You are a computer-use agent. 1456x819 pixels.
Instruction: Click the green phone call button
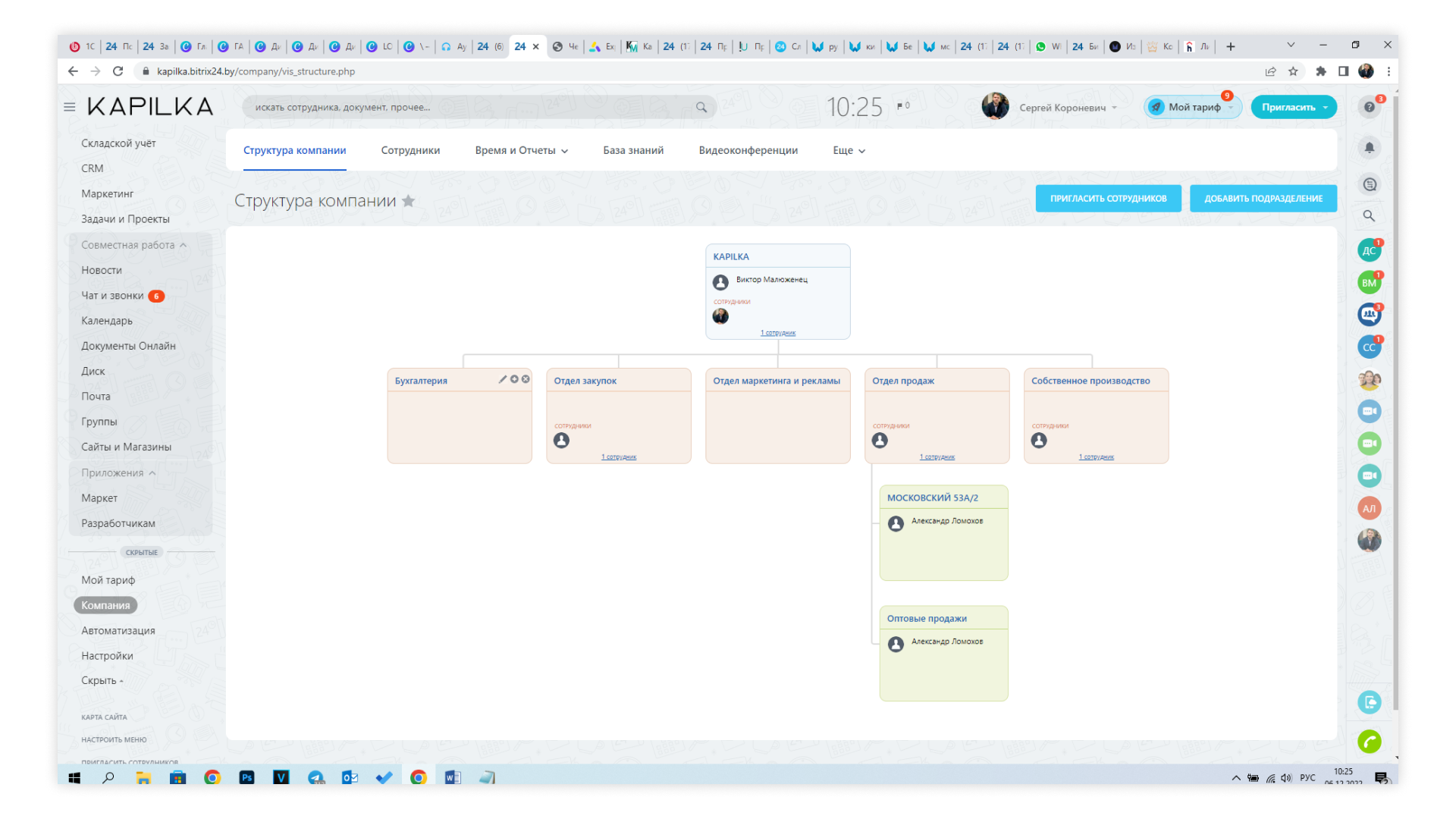pos(1369,742)
